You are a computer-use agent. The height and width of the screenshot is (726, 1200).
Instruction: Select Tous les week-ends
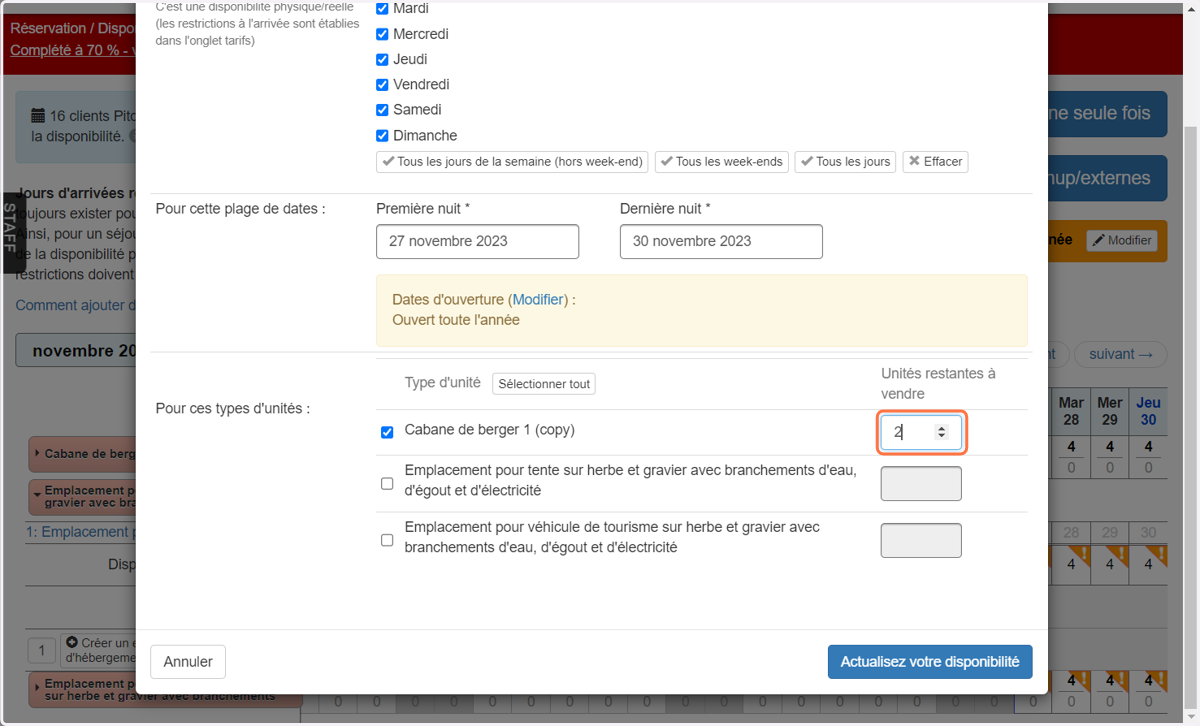[x=722, y=162]
